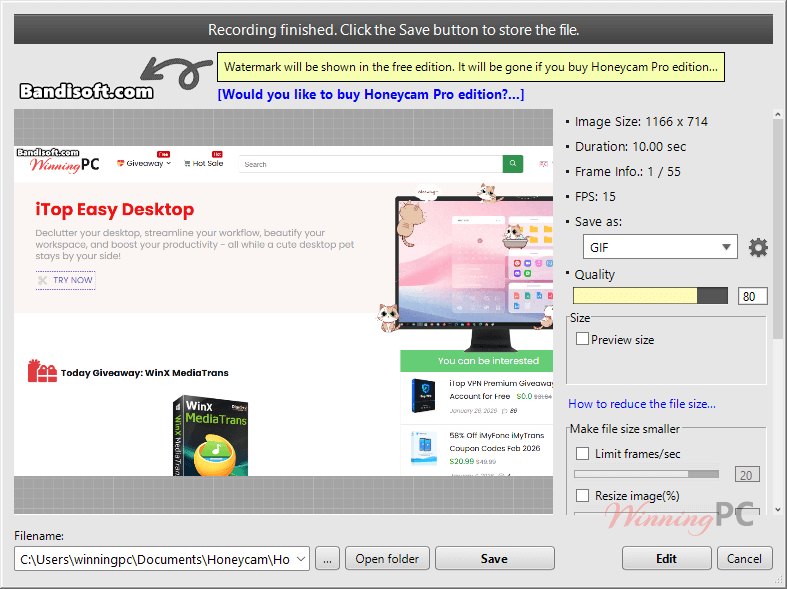Click scrollbar up arrow in settings panel
787x589 pixels.
[777, 115]
